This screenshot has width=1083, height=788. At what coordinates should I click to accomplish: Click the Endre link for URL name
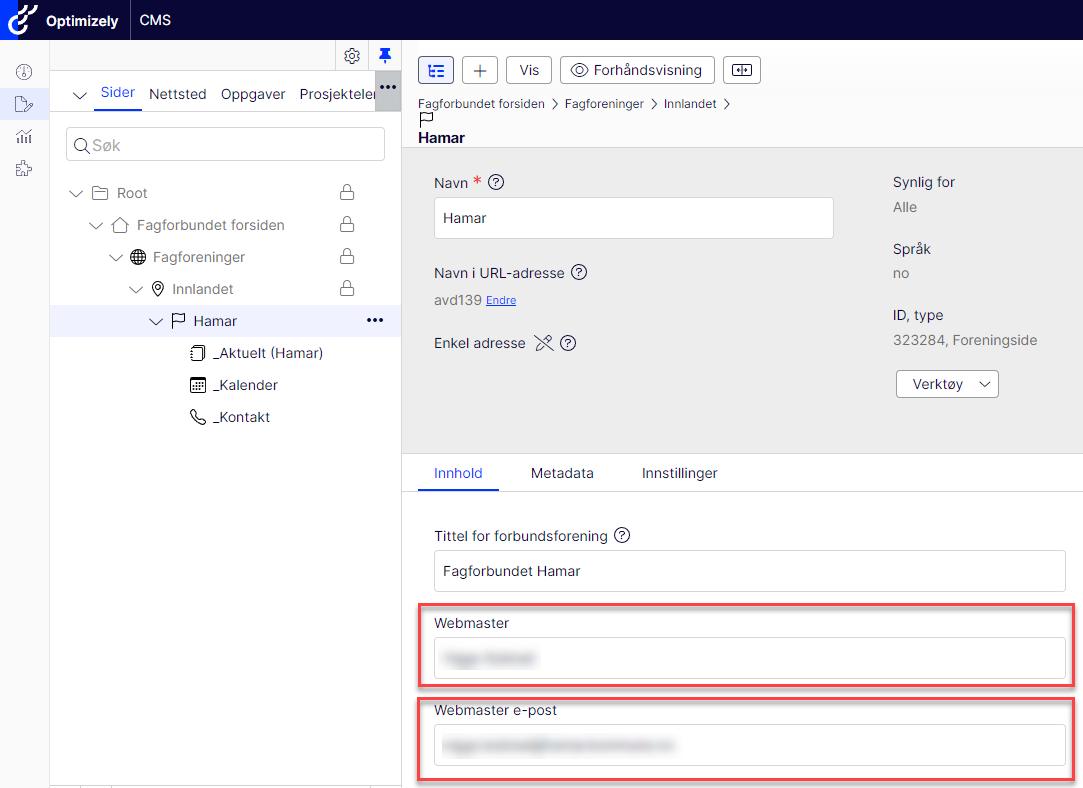[501, 300]
